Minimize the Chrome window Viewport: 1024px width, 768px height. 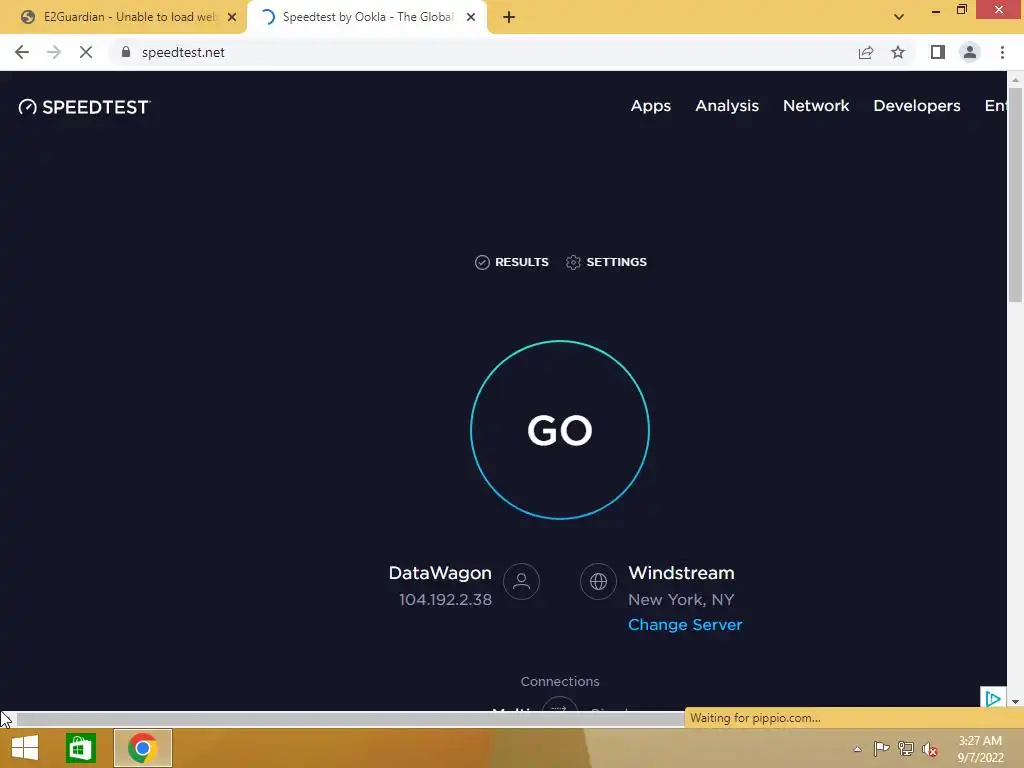point(936,10)
